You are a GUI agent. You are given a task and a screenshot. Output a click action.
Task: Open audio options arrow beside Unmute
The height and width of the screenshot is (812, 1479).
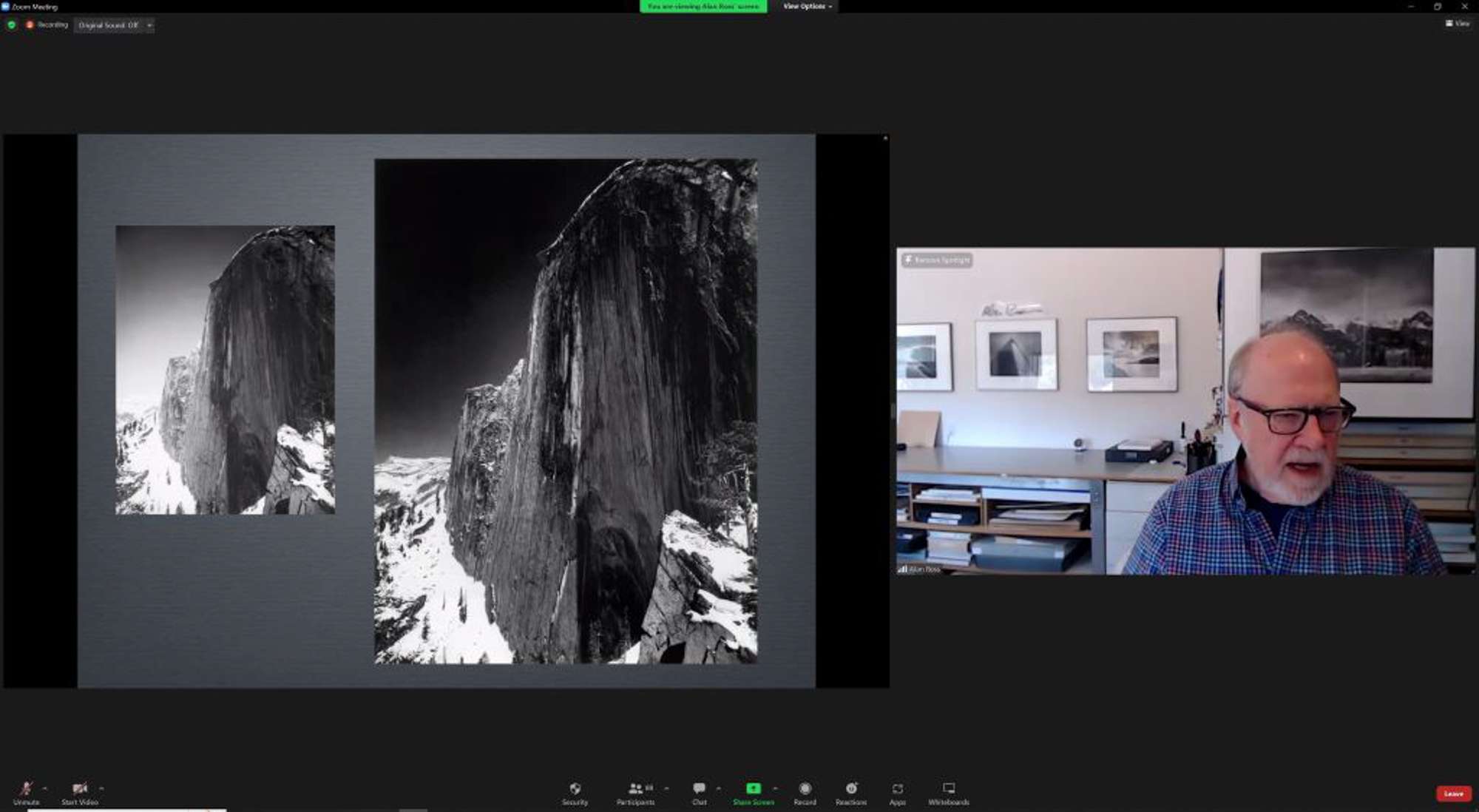coord(45,788)
